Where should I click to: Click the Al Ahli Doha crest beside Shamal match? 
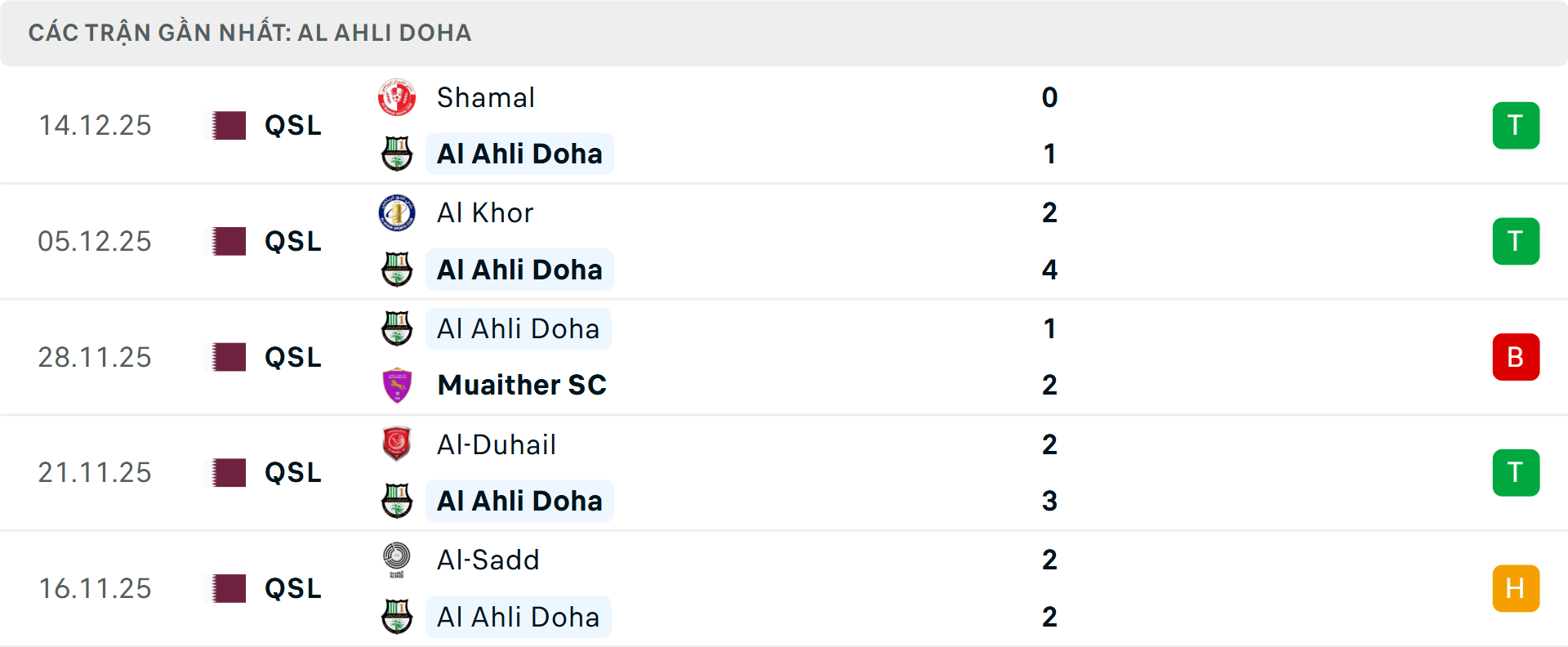(x=398, y=154)
